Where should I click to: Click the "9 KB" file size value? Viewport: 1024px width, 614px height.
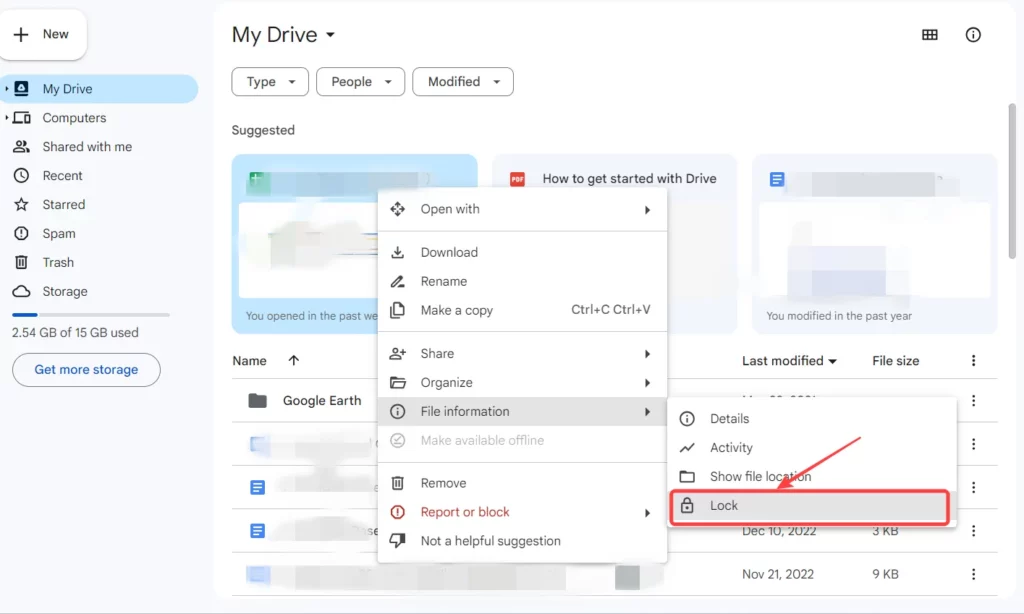point(886,574)
